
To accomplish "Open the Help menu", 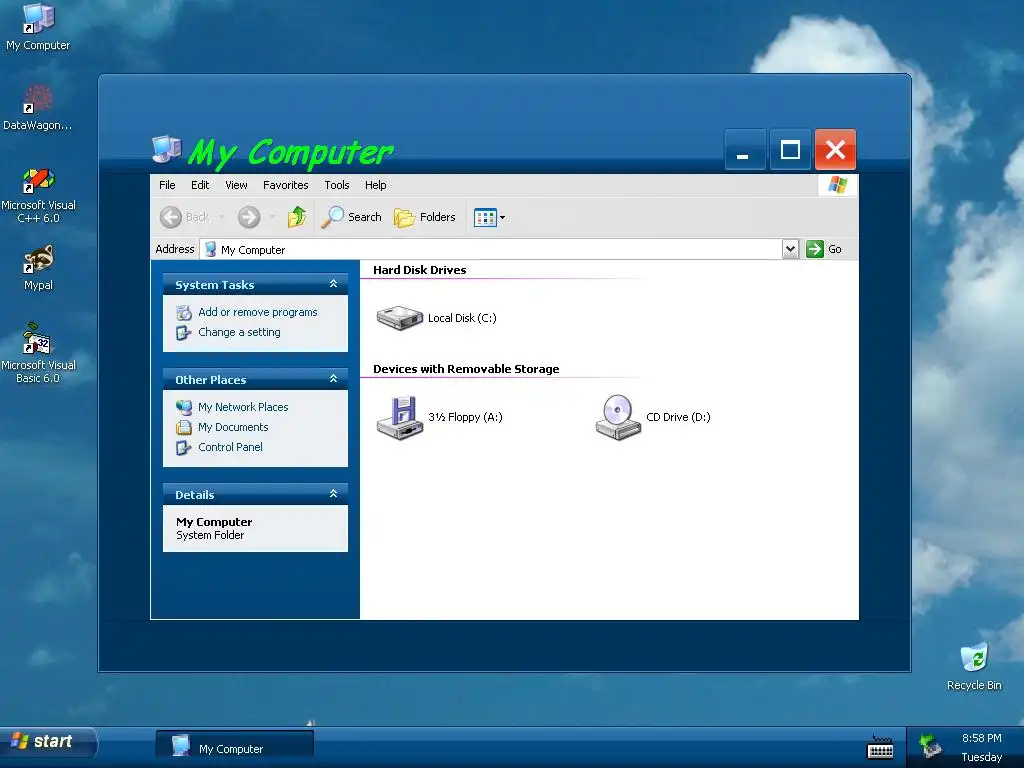I will (376, 185).
